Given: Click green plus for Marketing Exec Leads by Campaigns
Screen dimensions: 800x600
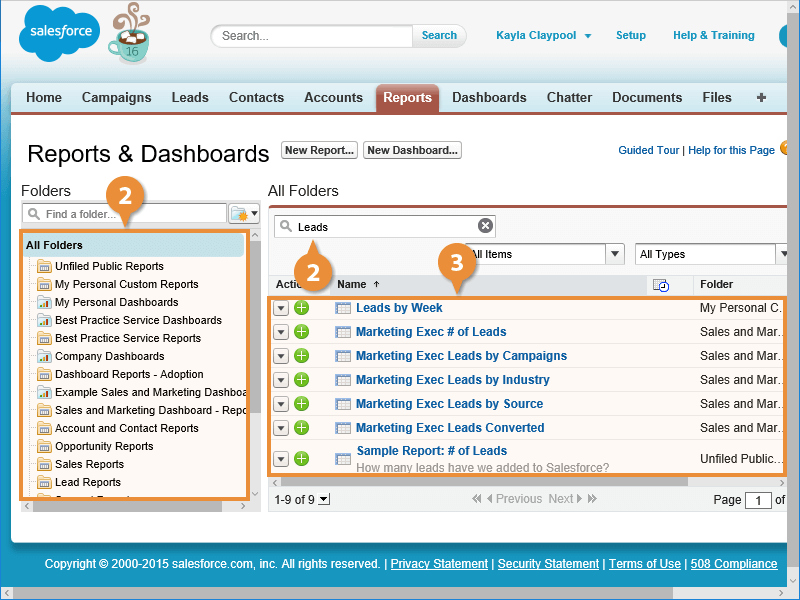Looking at the screenshot, I should [x=302, y=356].
